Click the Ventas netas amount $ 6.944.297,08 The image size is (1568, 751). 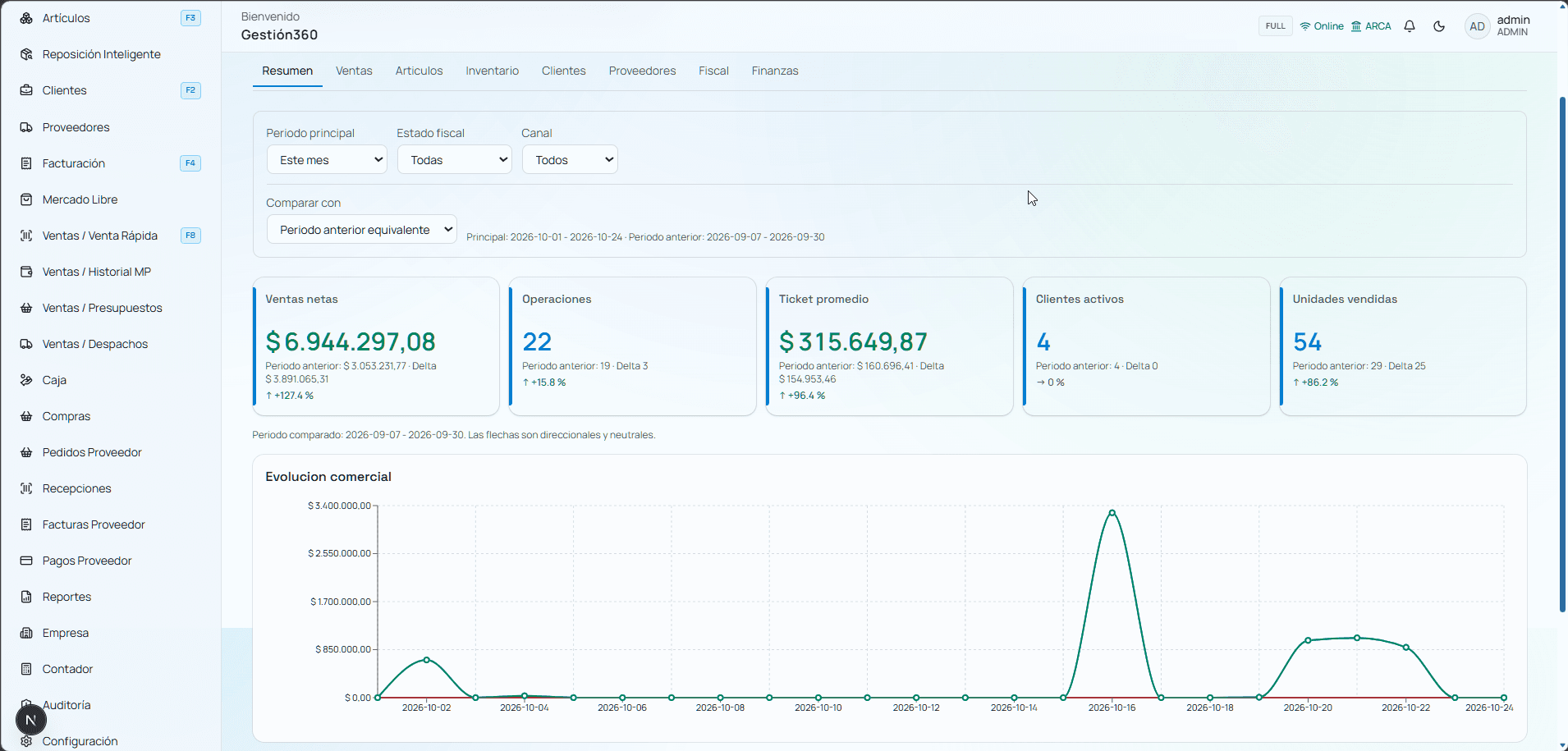(351, 341)
